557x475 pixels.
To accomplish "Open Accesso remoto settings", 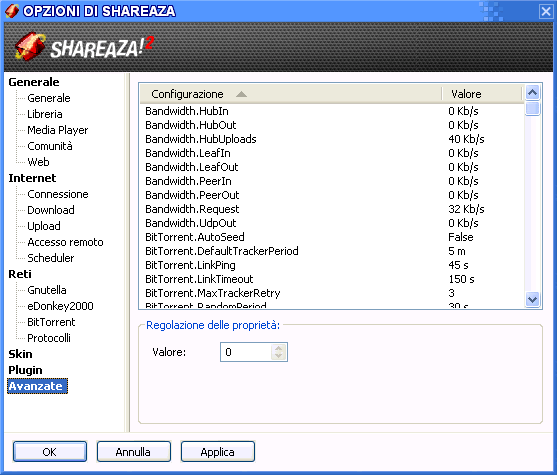I will [65, 242].
